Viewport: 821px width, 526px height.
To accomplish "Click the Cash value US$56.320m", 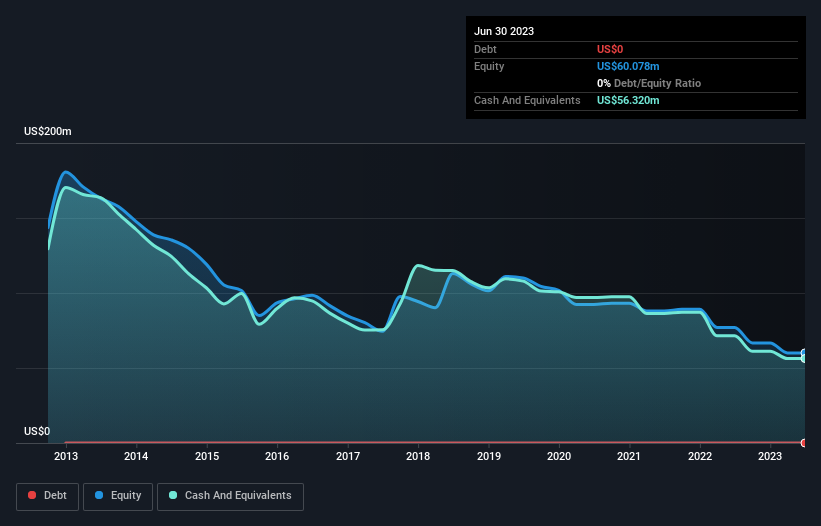I will pyautogui.click(x=628, y=100).
